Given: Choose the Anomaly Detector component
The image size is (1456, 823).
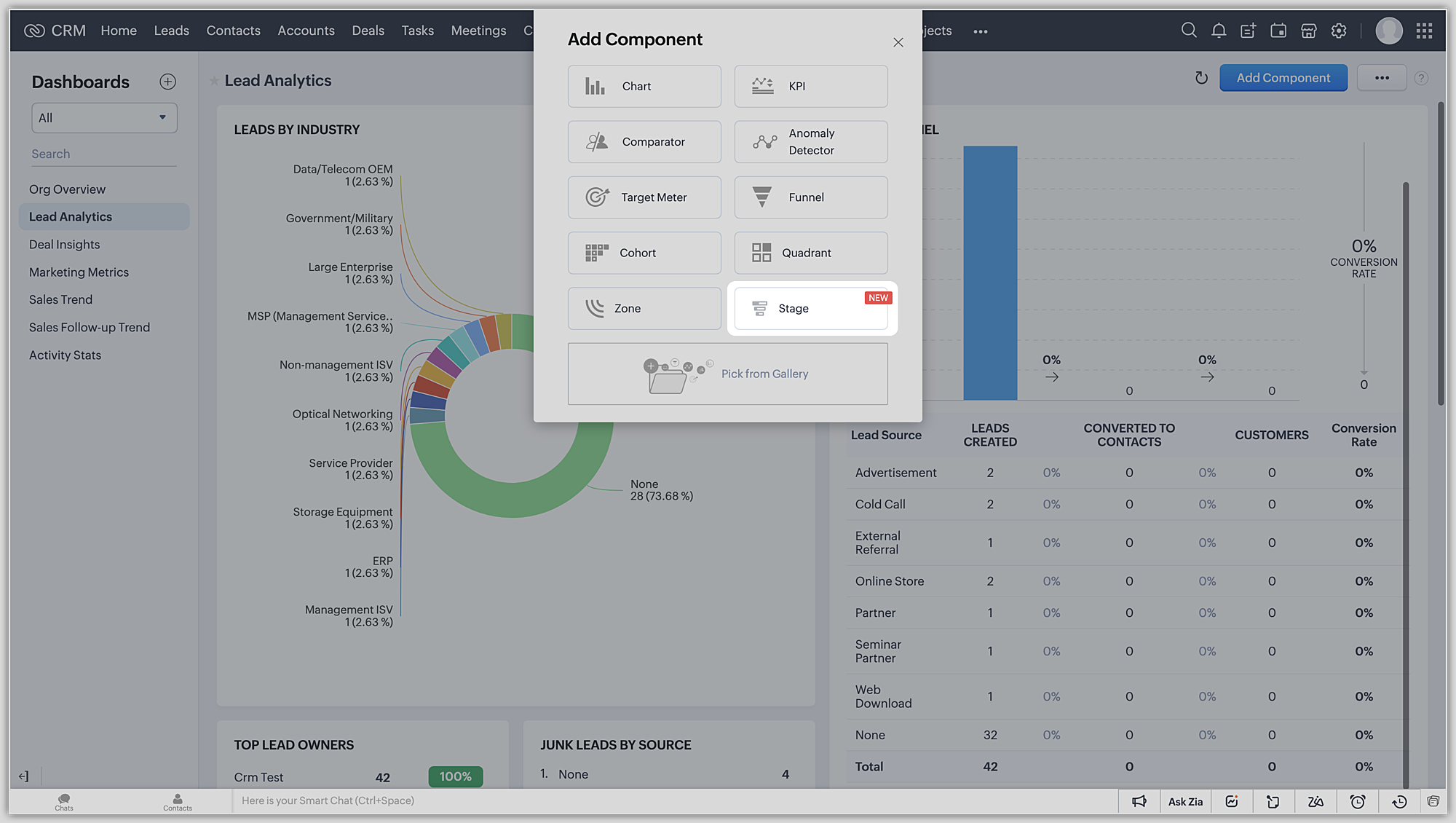Looking at the screenshot, I should pyautogui.click(x=810, y=142).
